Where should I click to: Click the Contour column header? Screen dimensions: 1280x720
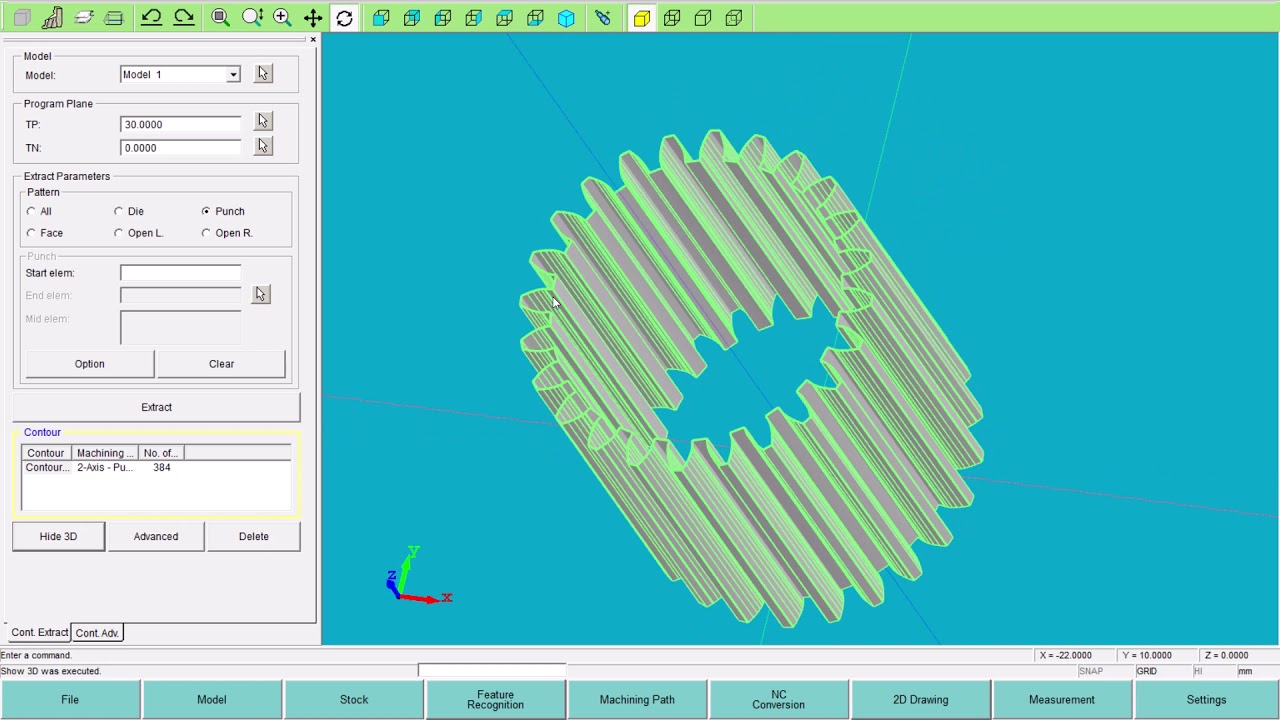click(x=46, y=453)
